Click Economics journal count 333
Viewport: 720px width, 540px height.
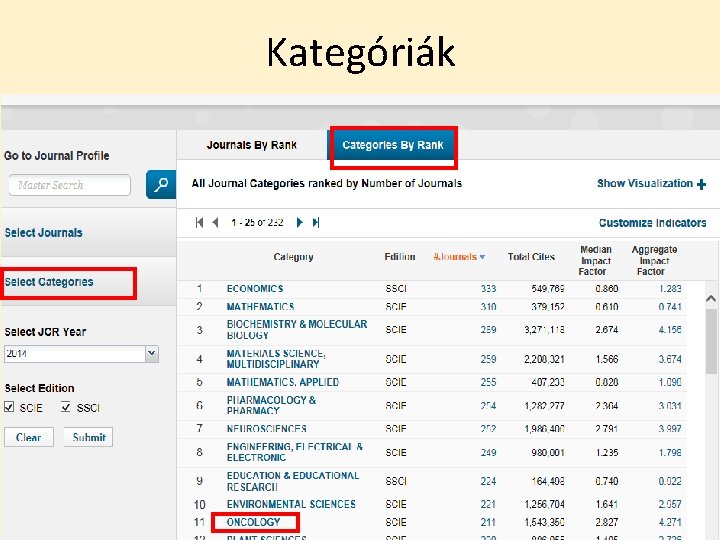point(488,289)
